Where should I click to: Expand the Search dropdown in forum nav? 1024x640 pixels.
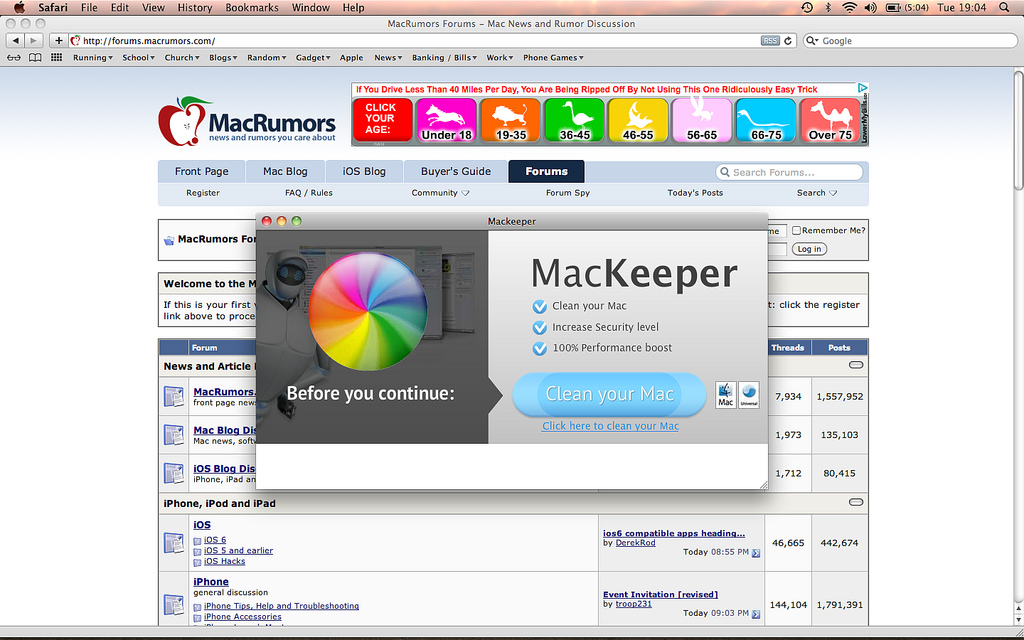point(816,193)
